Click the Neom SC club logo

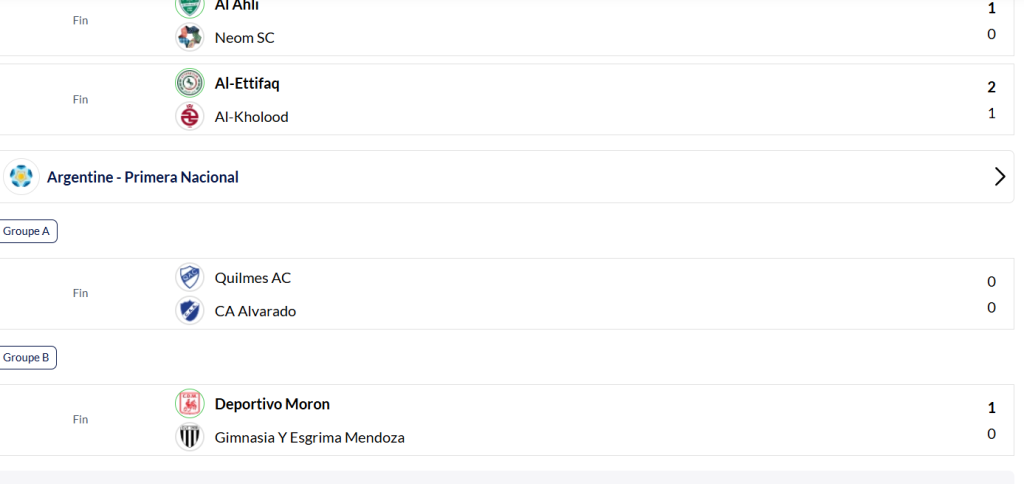189,37
